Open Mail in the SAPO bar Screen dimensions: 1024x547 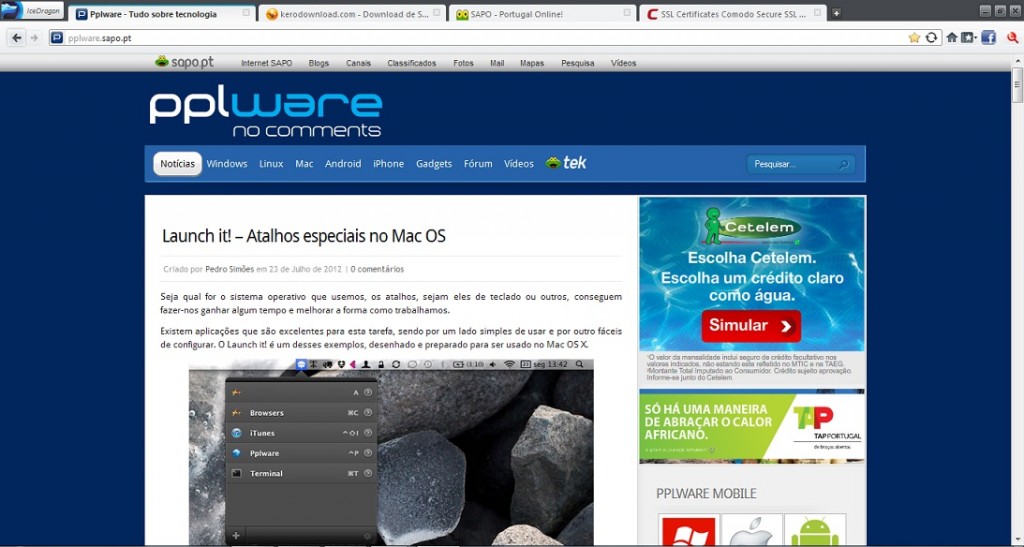[497, 63]
